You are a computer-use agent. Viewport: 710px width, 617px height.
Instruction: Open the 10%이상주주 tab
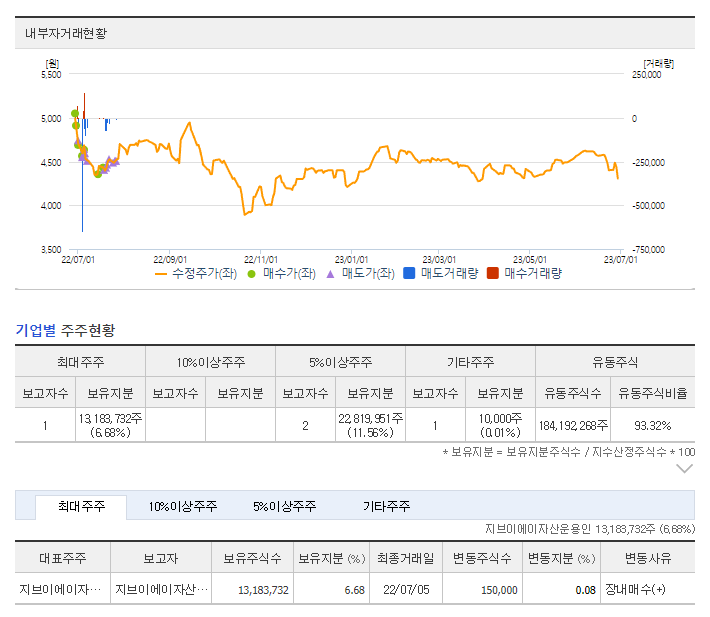point(183,506)
